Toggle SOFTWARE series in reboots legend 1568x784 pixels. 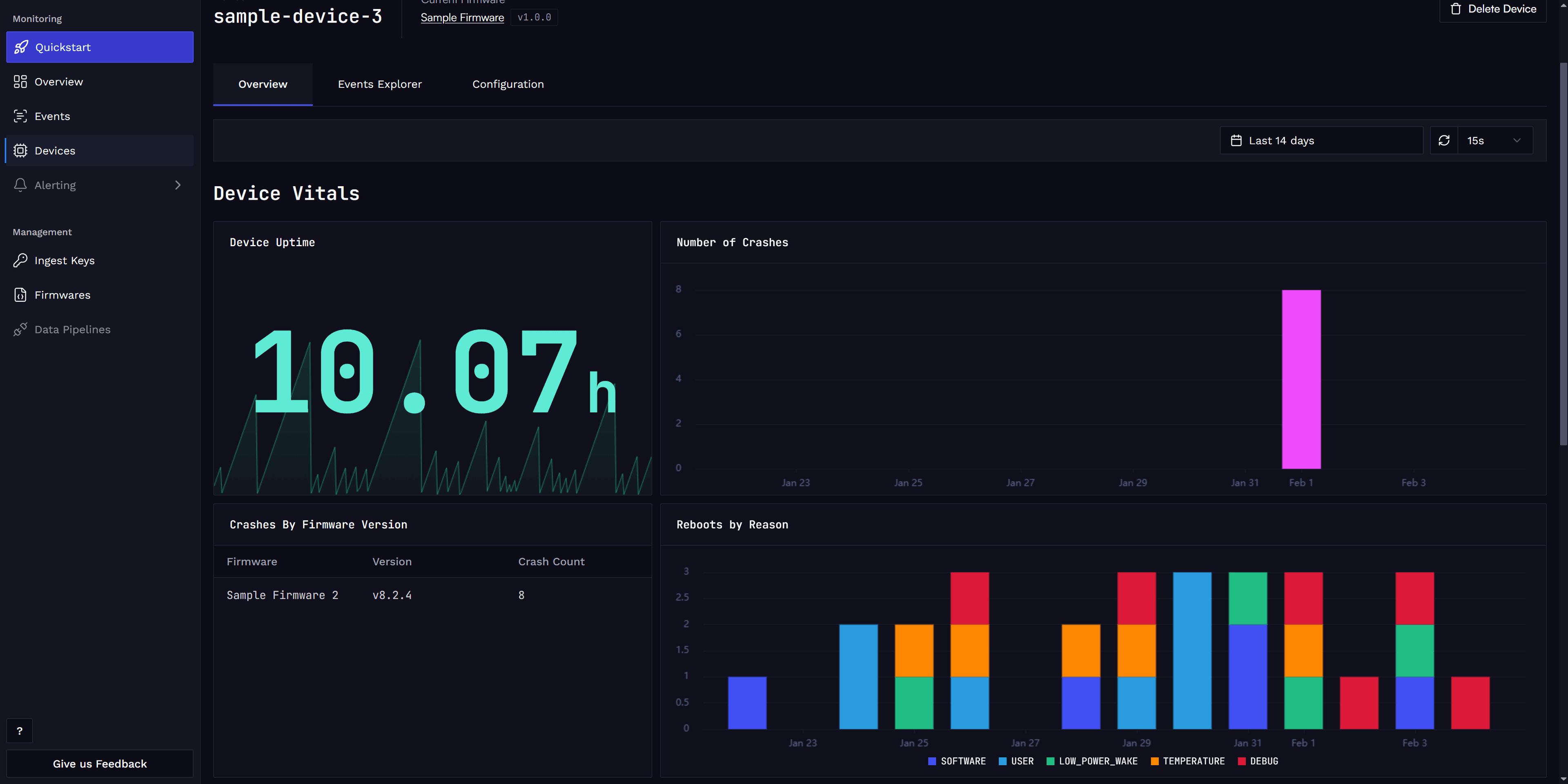[x=956, y=761]
